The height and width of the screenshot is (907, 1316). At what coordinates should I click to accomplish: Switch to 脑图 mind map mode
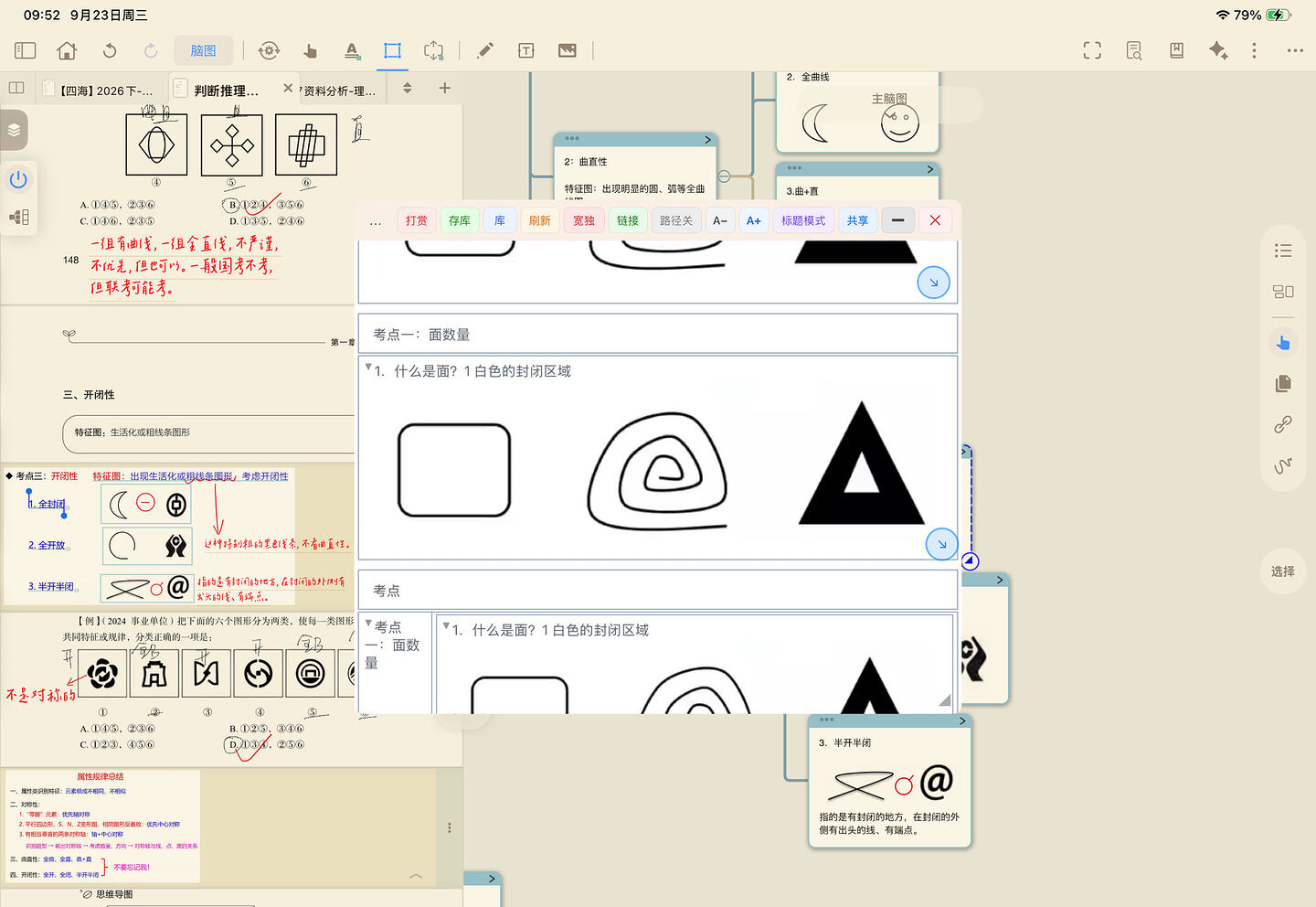point(204,50)
